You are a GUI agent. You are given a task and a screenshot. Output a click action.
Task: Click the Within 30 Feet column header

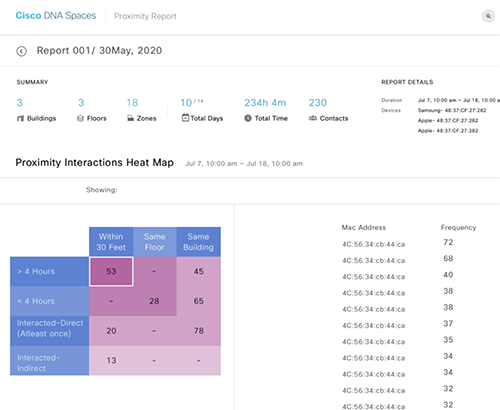click(111, 242)
